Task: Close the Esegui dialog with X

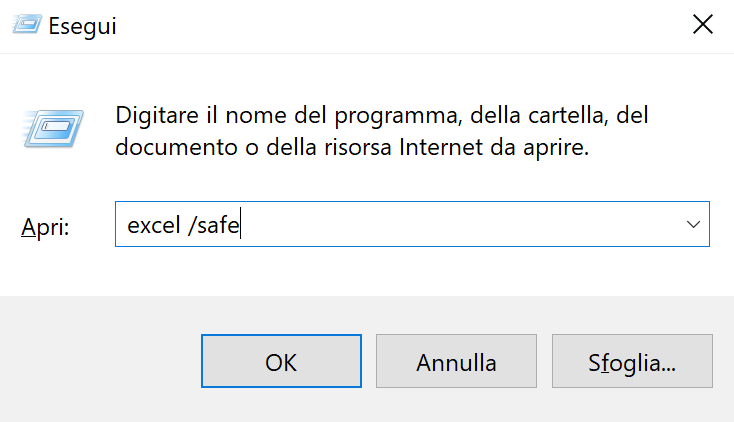Action: coord(702,26)
